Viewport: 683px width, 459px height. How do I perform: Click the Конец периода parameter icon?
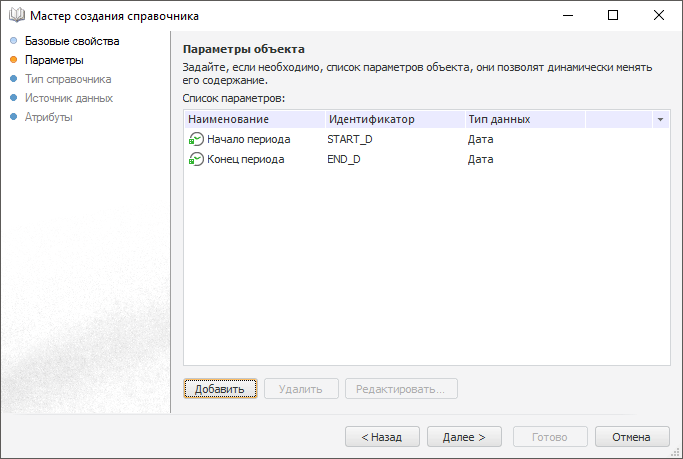196,159
